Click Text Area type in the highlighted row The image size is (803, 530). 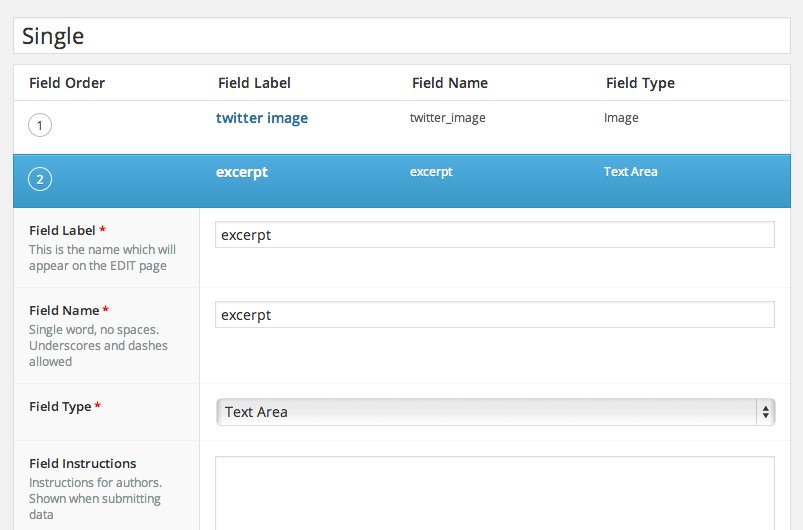pos(630,172)
